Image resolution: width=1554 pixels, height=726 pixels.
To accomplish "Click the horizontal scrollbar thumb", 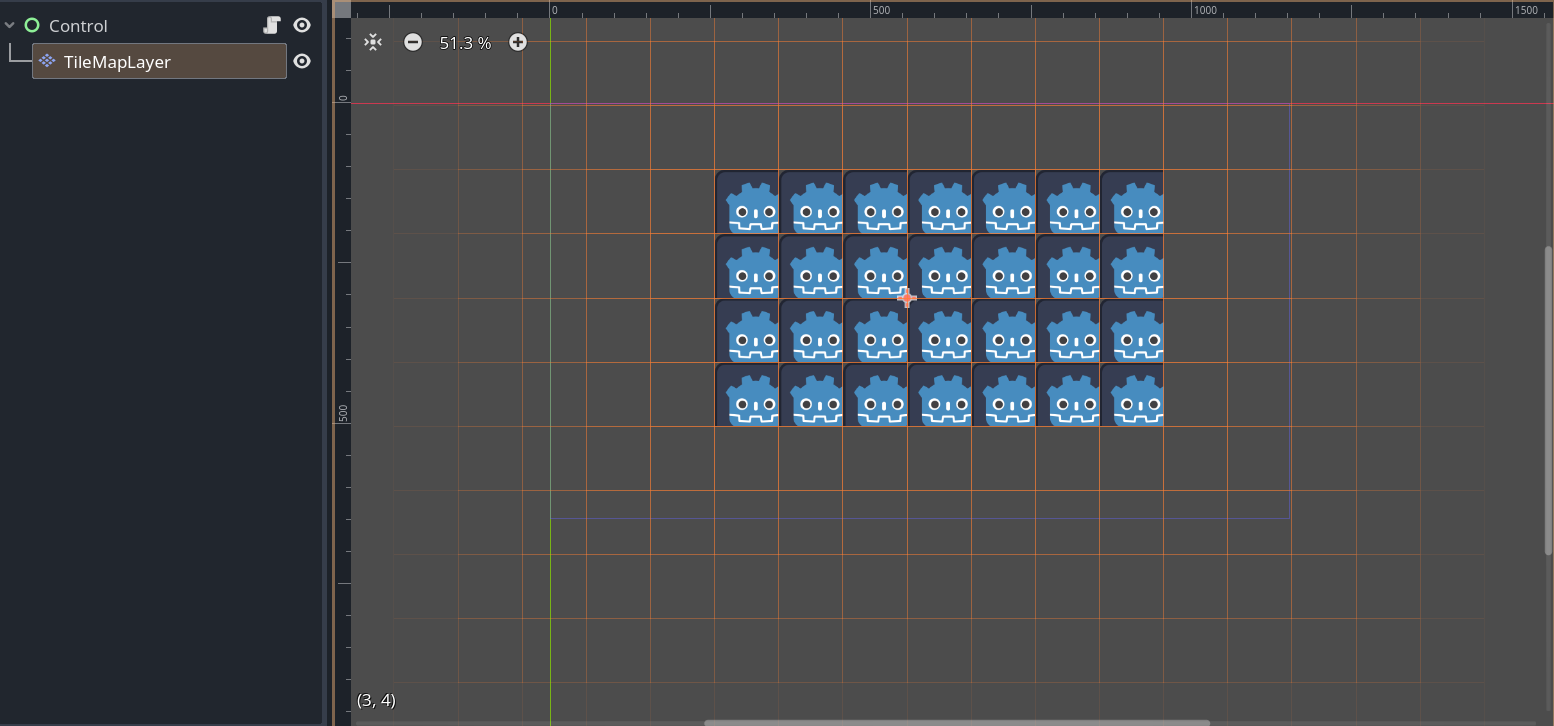I will pyautogui.click(x=957, y=722).
